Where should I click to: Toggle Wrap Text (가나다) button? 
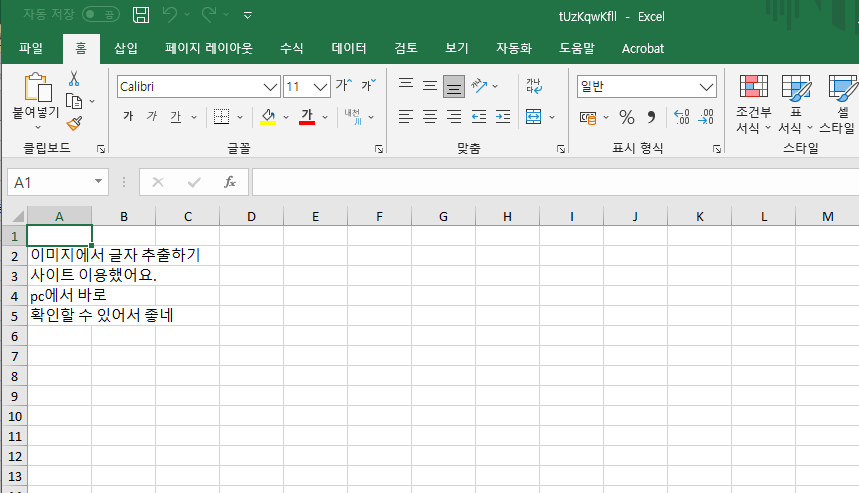point(534,86)
